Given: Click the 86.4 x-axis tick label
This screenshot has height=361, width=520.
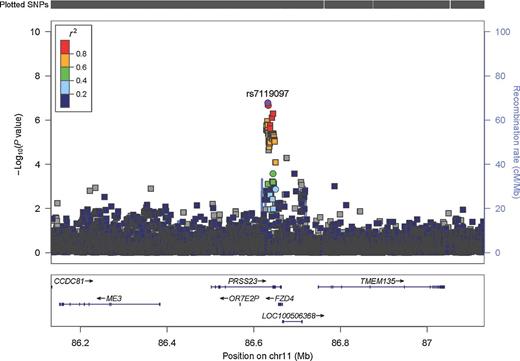Looking at the screenshot, I should [x=167, y=342].
